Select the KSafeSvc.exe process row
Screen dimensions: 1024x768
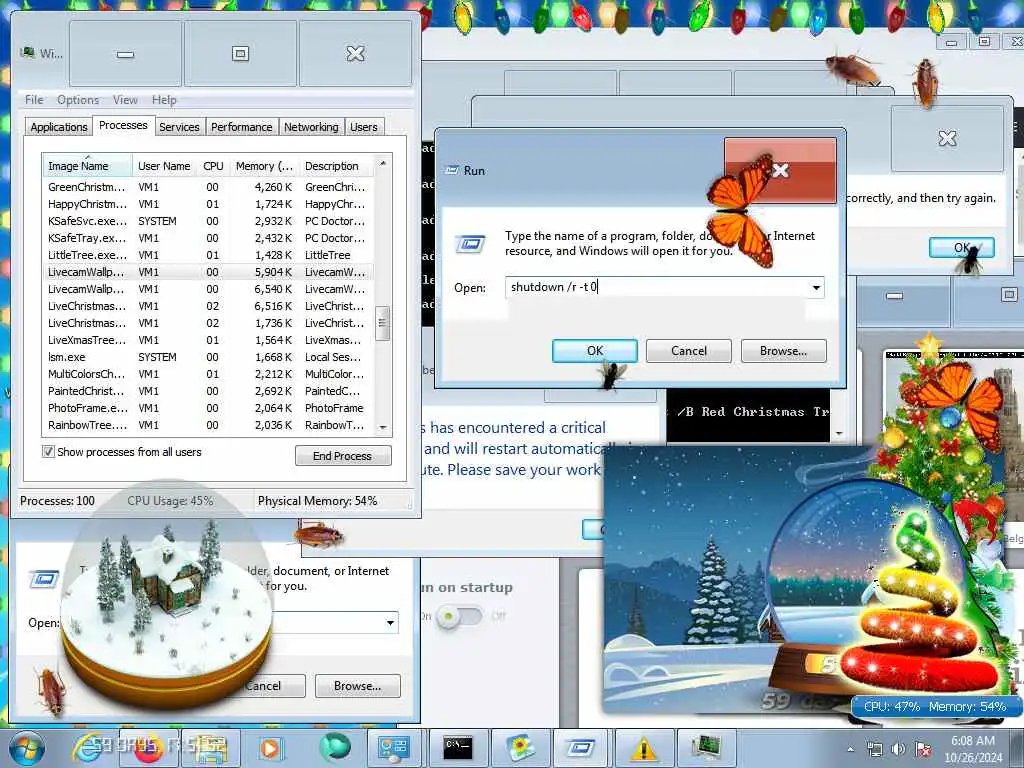[208, 221]
